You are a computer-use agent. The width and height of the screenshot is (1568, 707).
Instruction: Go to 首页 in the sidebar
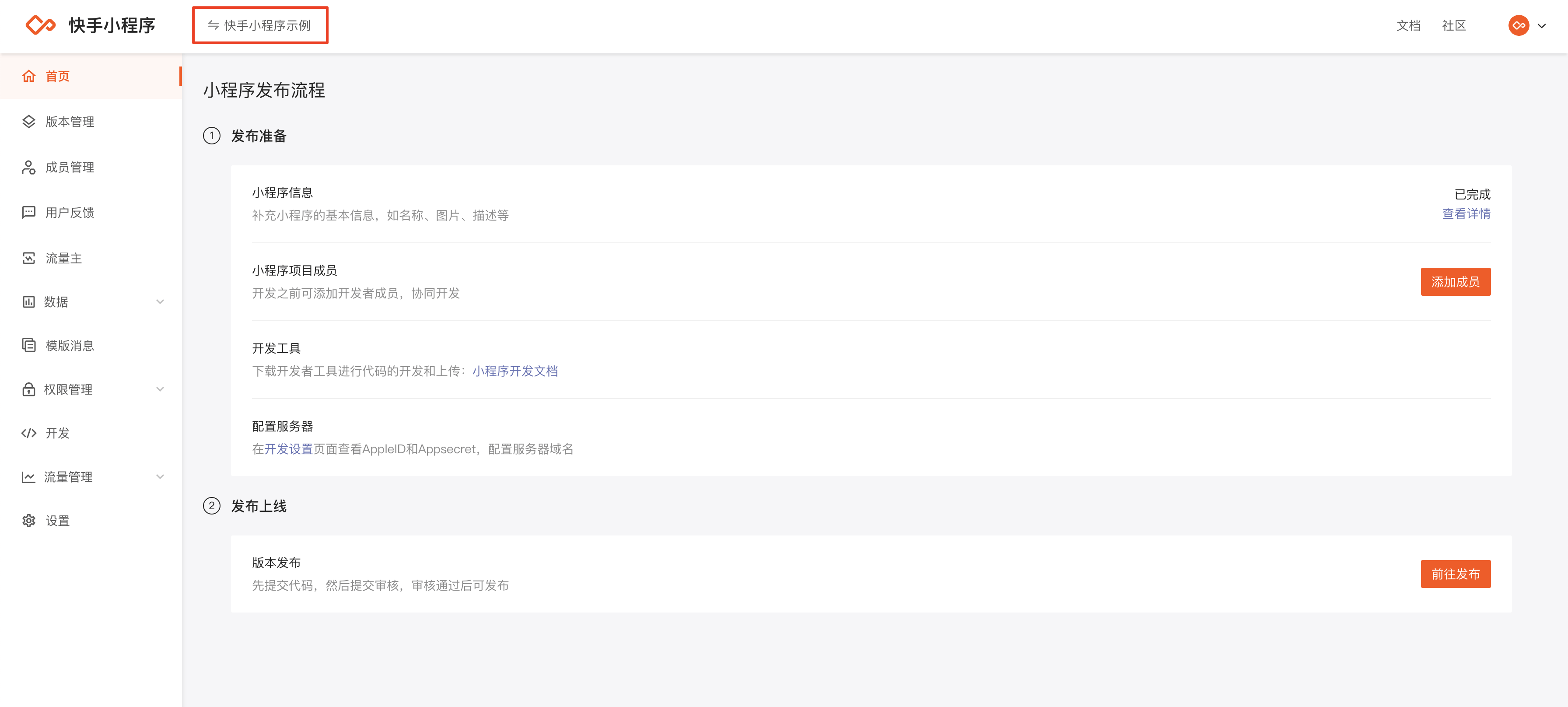coord(91,76)
